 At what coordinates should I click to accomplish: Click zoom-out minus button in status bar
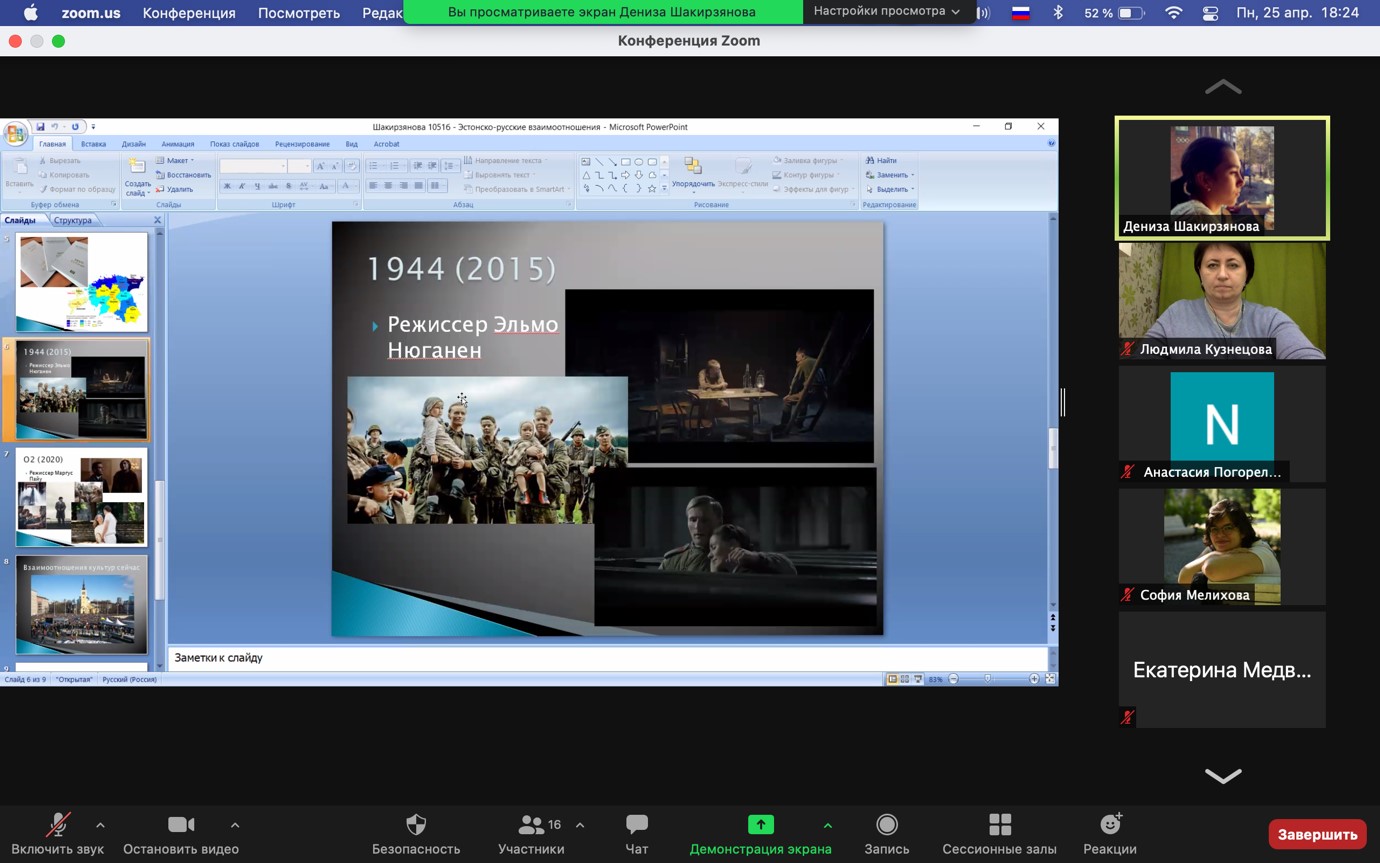click(953, 679)
